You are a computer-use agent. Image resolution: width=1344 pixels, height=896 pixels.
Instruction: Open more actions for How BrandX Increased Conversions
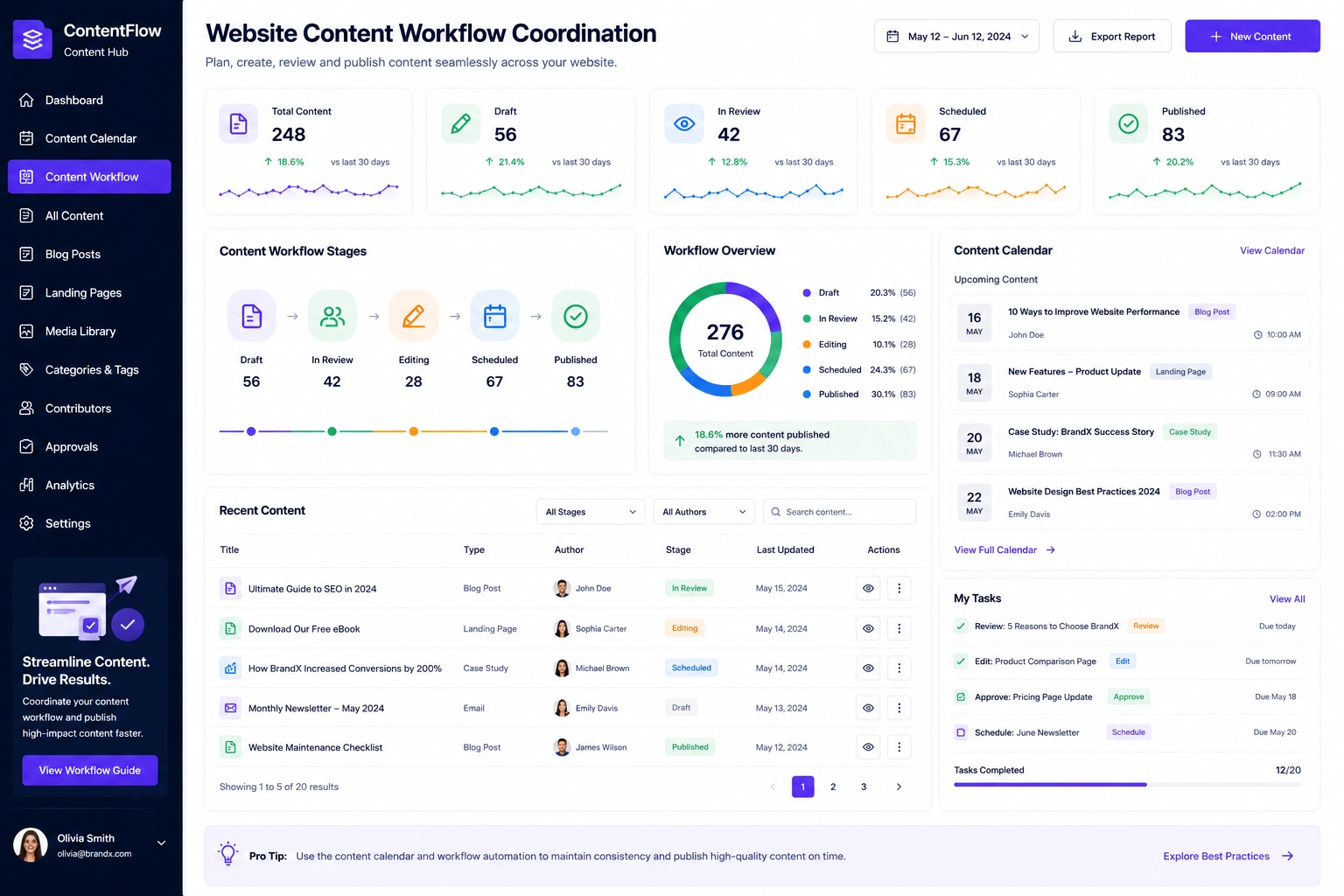(x=899, y=668)
